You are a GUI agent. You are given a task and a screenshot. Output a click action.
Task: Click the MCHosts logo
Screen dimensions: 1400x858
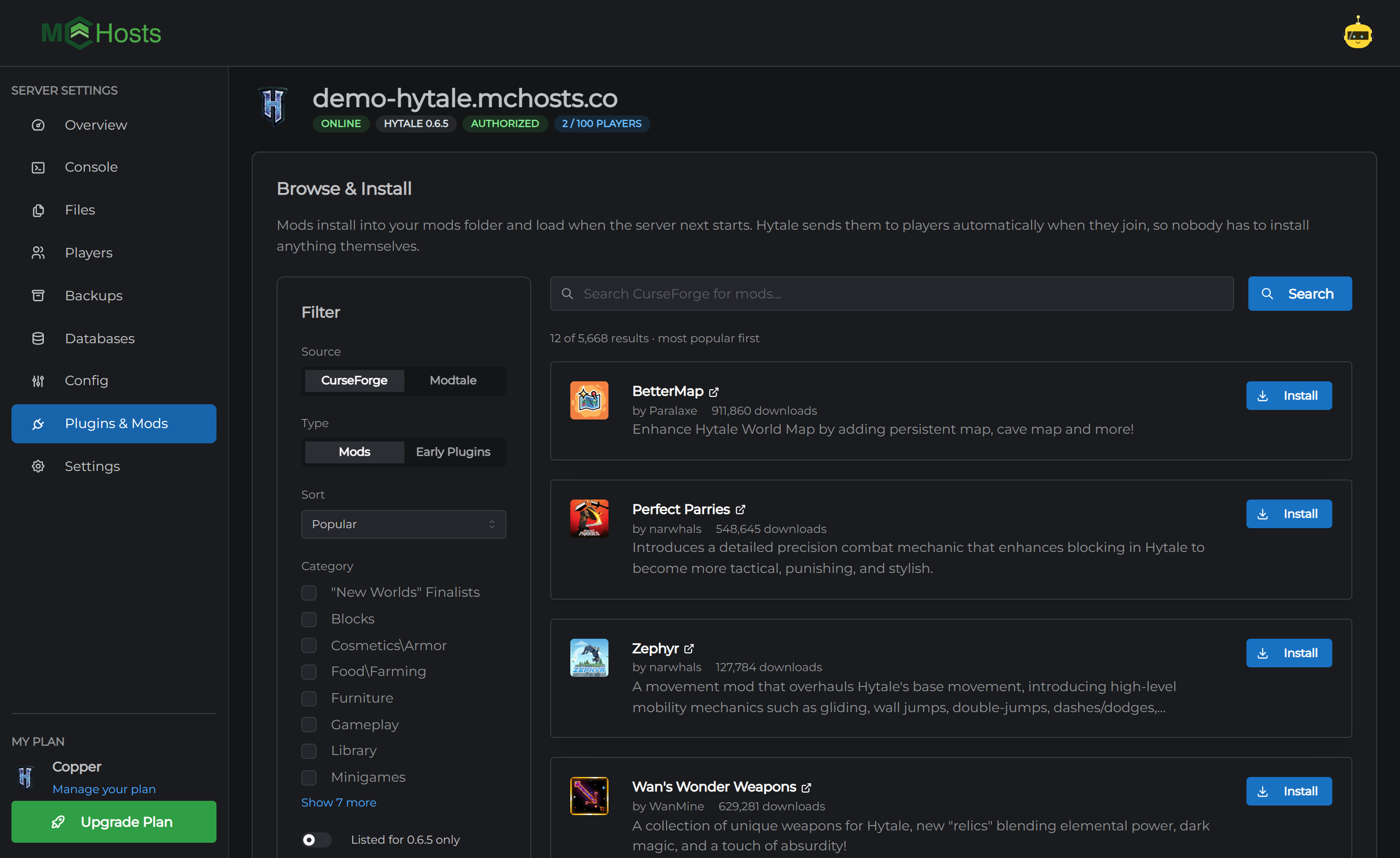pos(101,33)
